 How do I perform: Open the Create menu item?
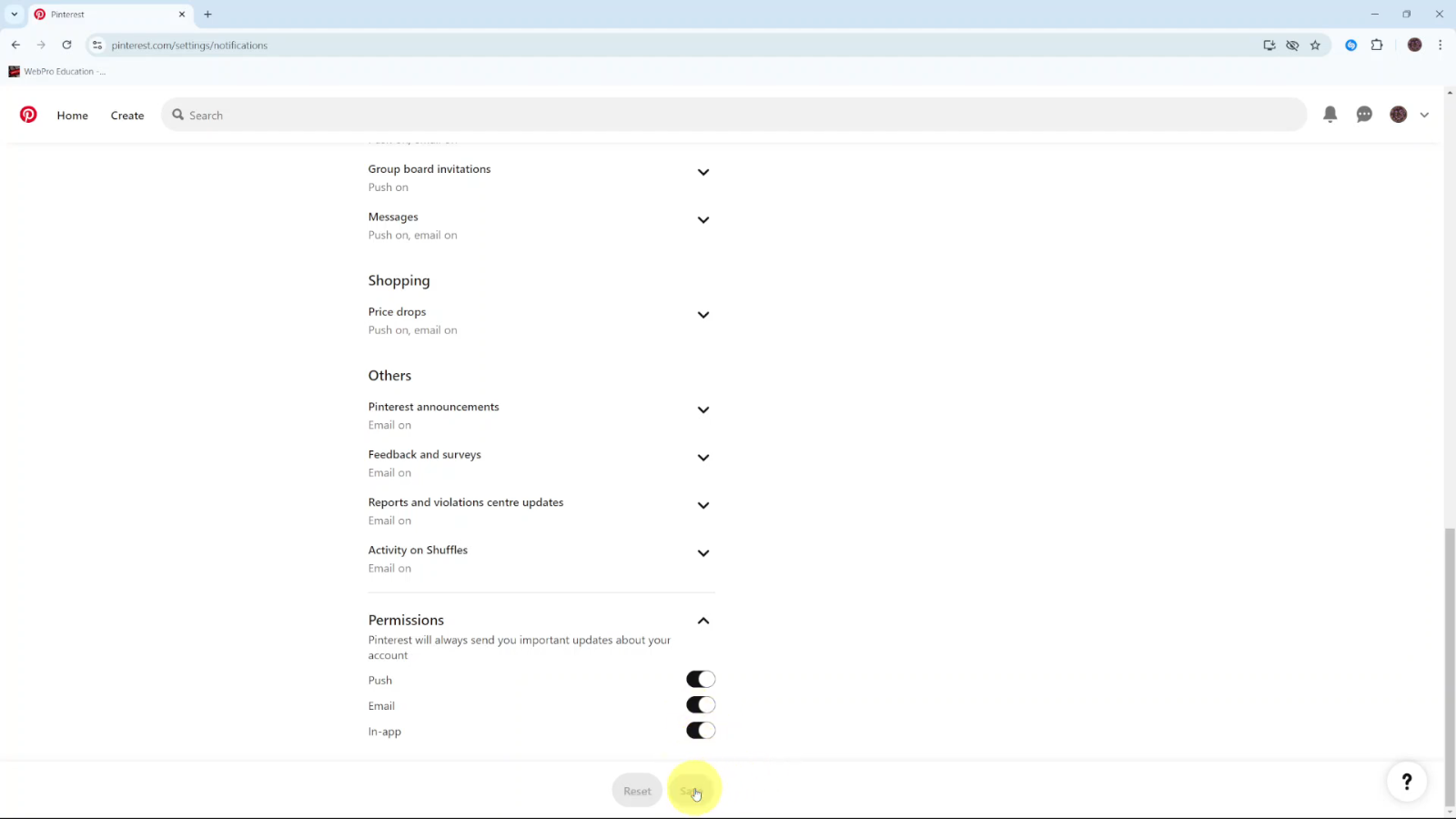[127, 116]
